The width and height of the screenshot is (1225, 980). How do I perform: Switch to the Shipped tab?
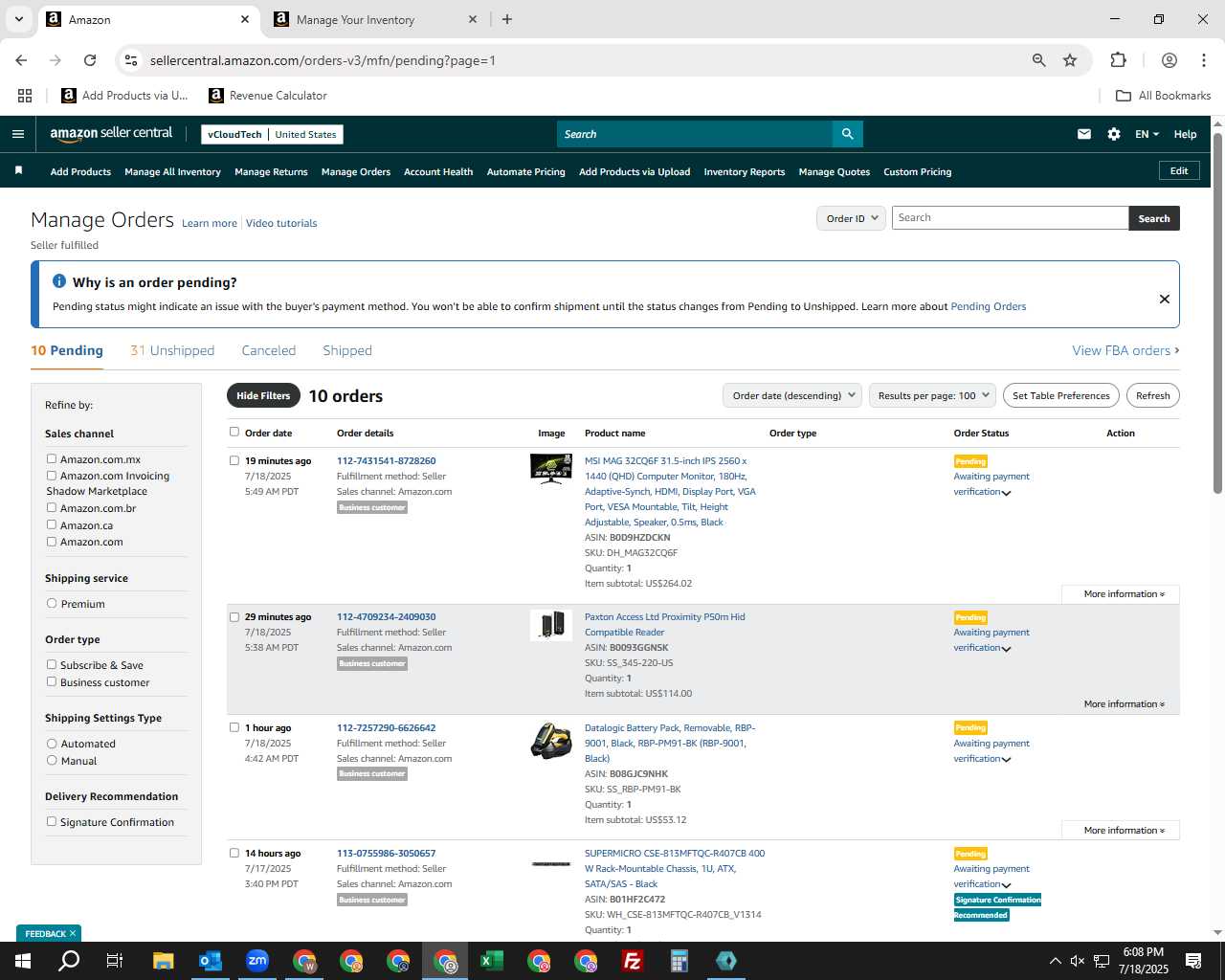coord(347,350)
